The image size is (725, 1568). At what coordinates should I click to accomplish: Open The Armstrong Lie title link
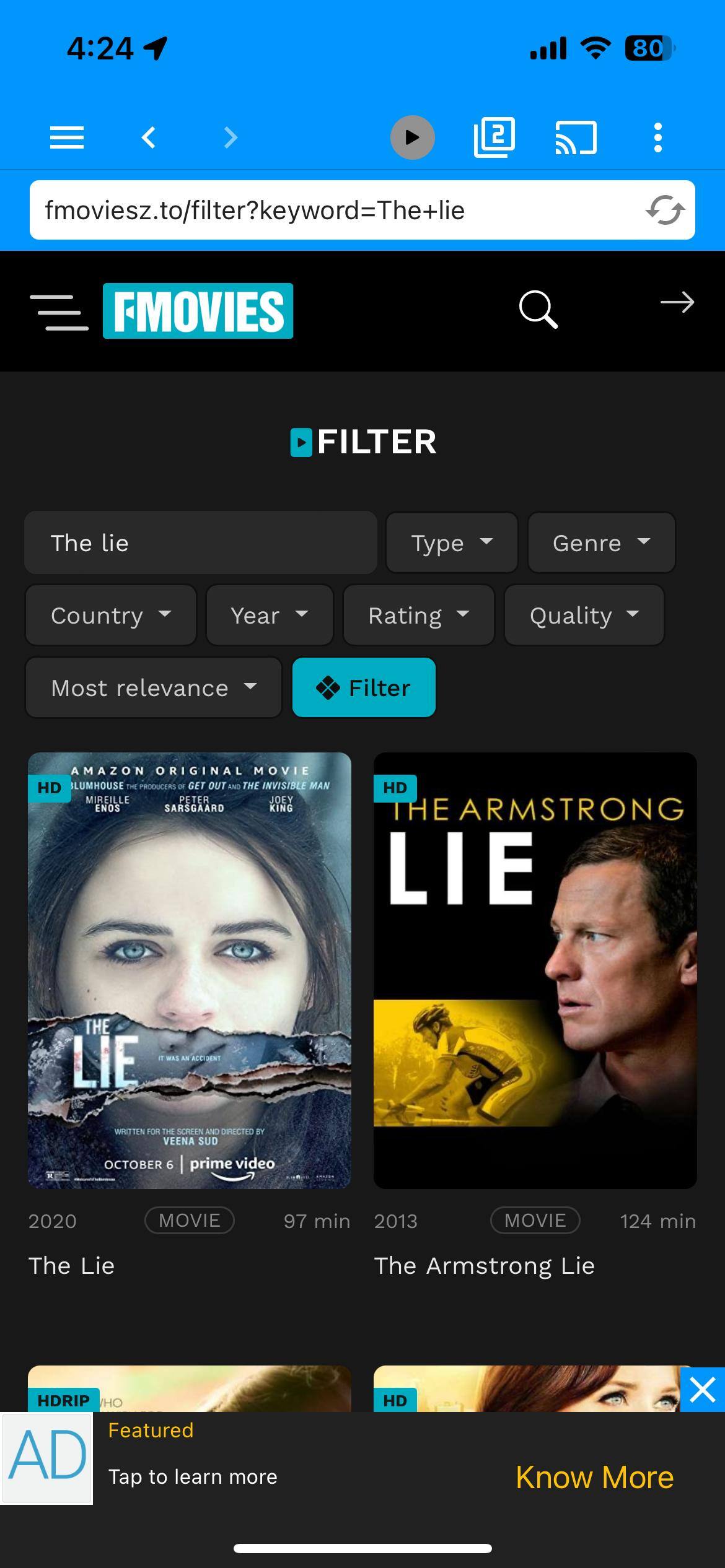pos(485,1266)
